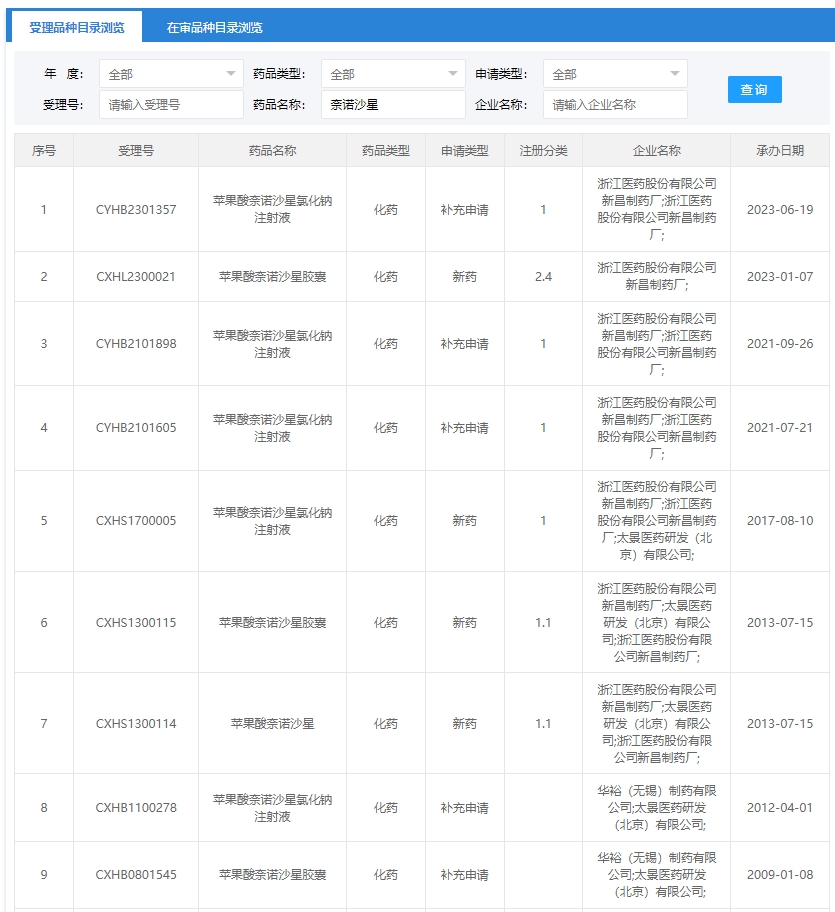This screenshot has width=835, height=912.
Task: Click 化药 type in row 9
Action: 386,875
